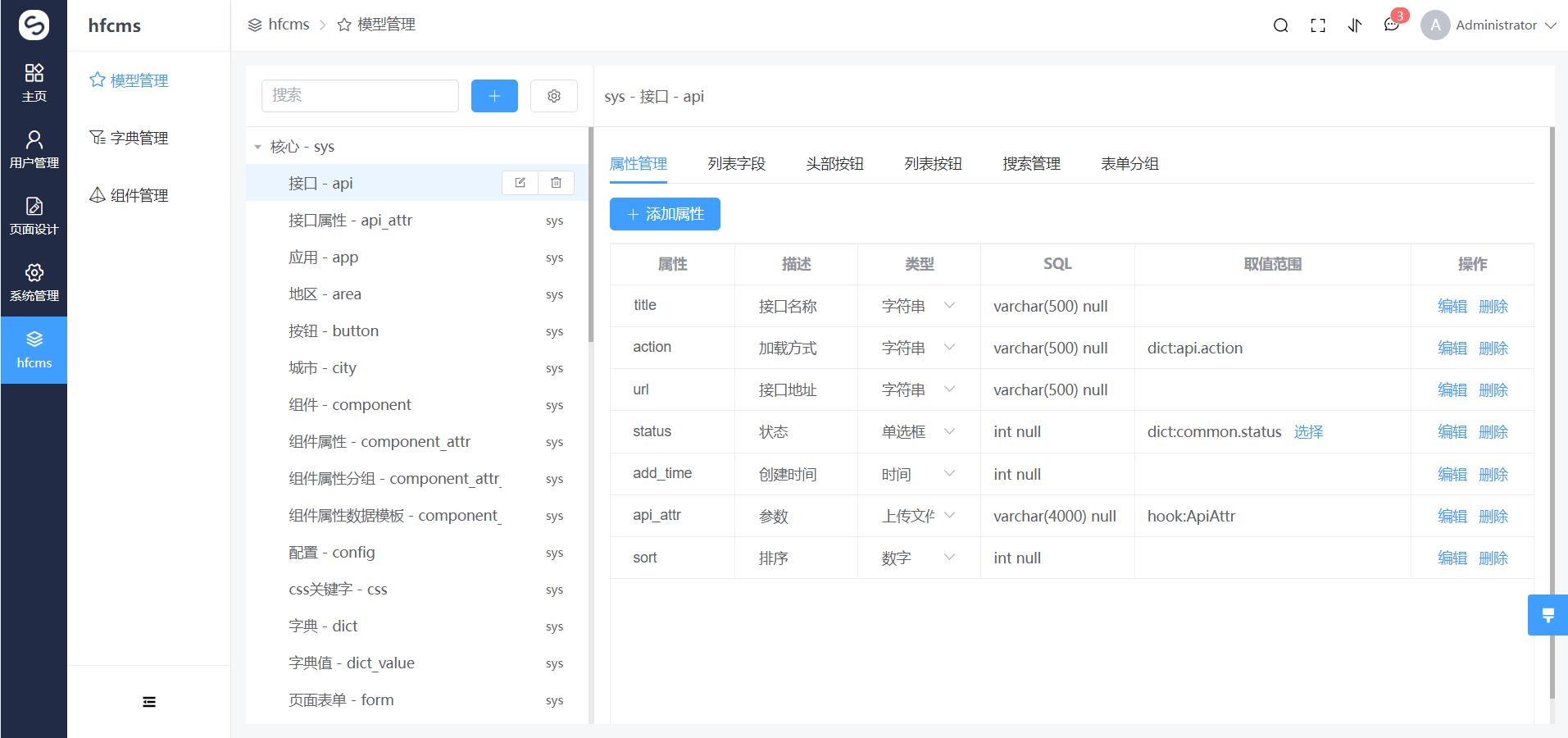The image size is (1568, 738).
Task: Click the hfcms logo icon
Action: click(34, 25)
